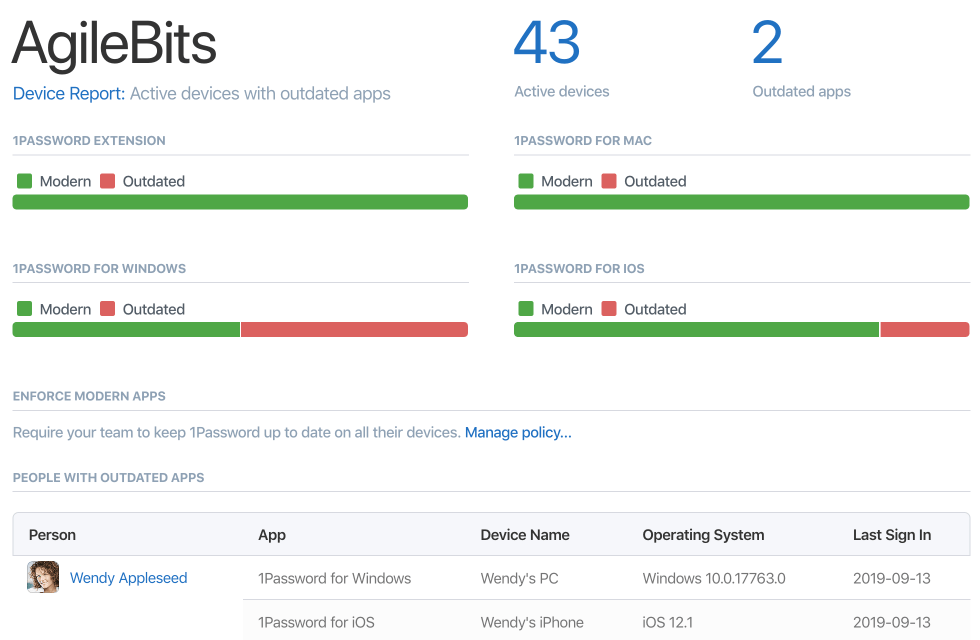
Task: Select the 1Password for iOS table cell
Action: (x=316, y=622)
